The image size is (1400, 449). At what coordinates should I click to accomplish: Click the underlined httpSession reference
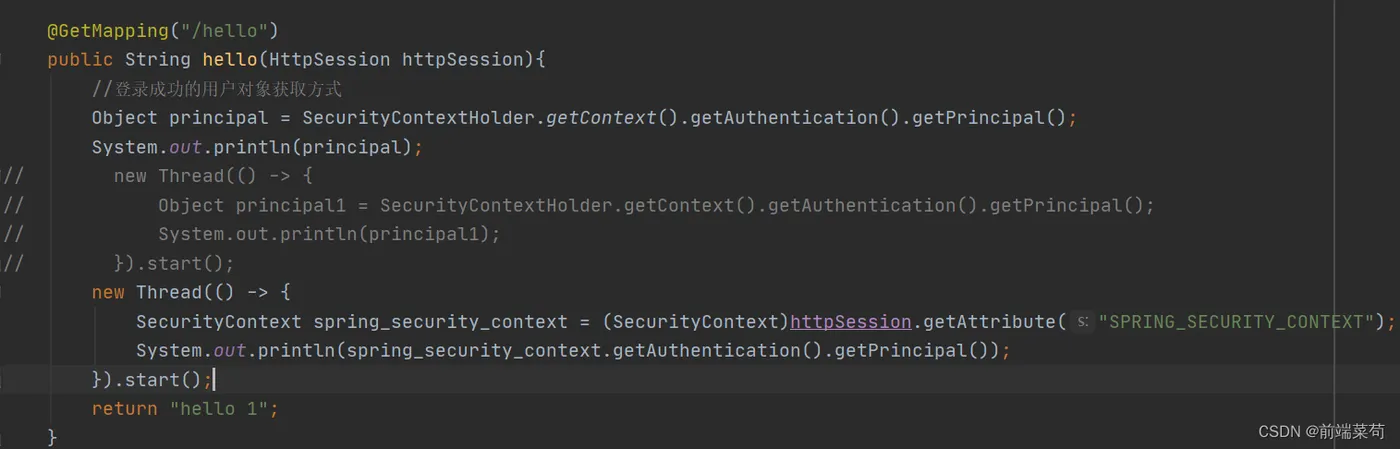coord(850,322)
